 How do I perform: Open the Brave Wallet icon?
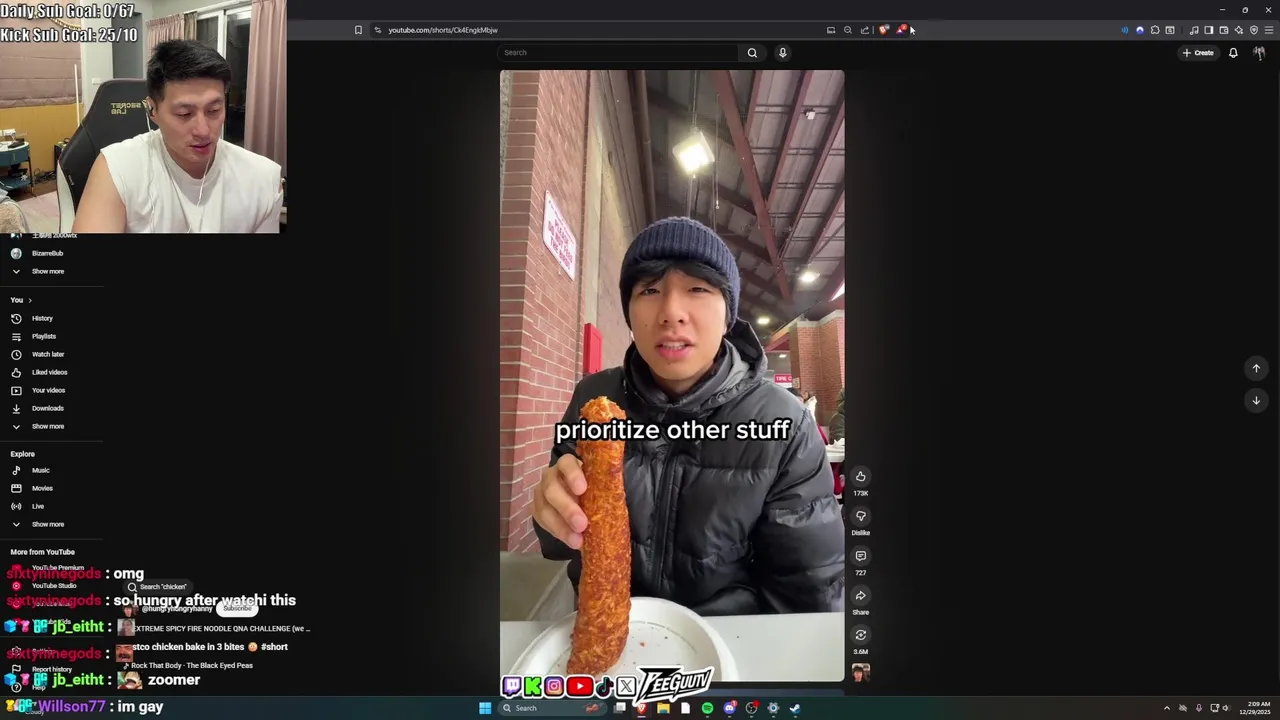pyautogui.click(x=1223, y=30)
